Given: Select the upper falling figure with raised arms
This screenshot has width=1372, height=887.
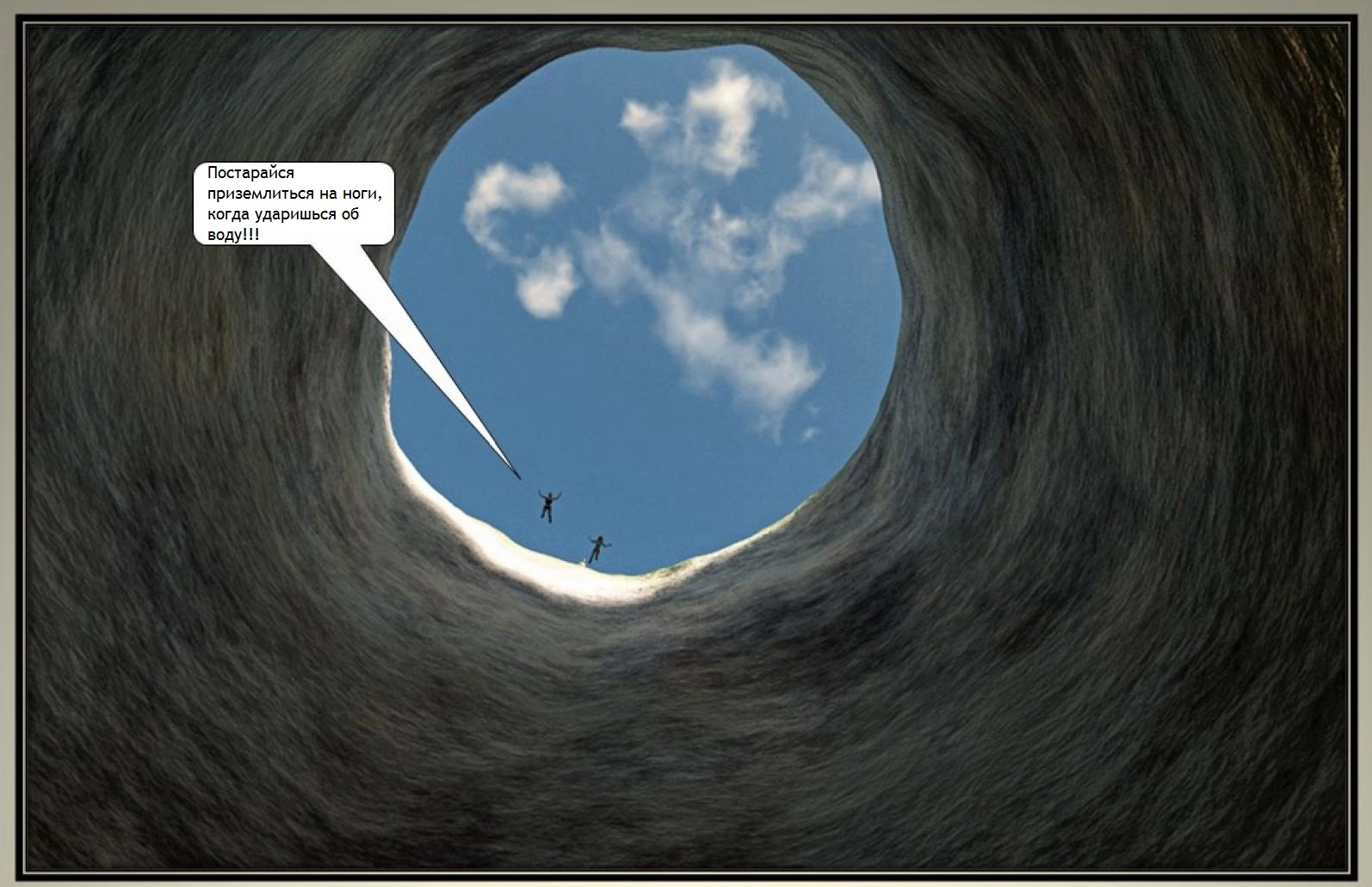Looking at the screenshot, I should [x=547, y=504].
